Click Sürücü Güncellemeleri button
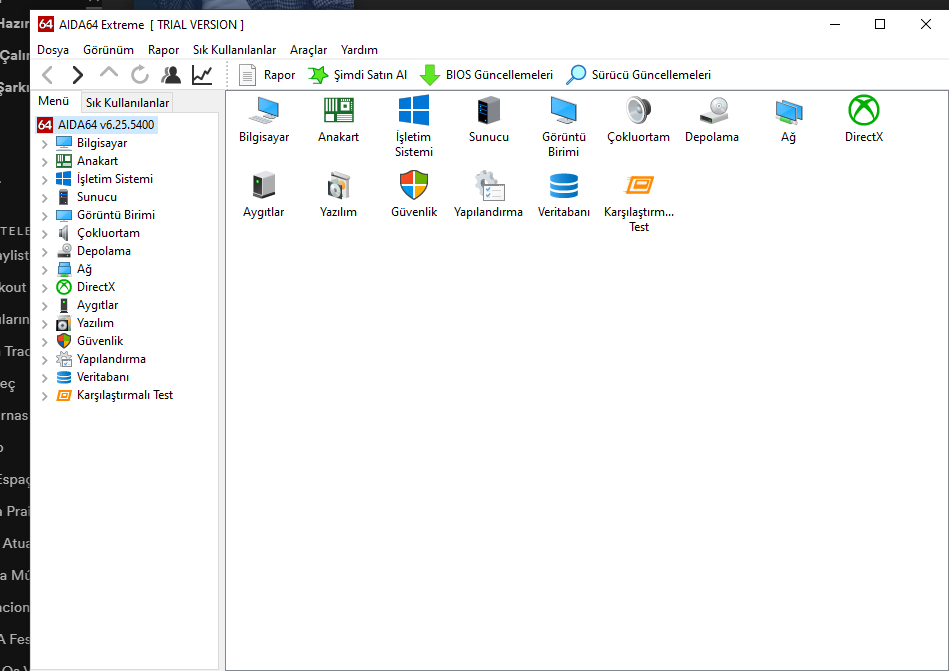 [x=639, y=75]
